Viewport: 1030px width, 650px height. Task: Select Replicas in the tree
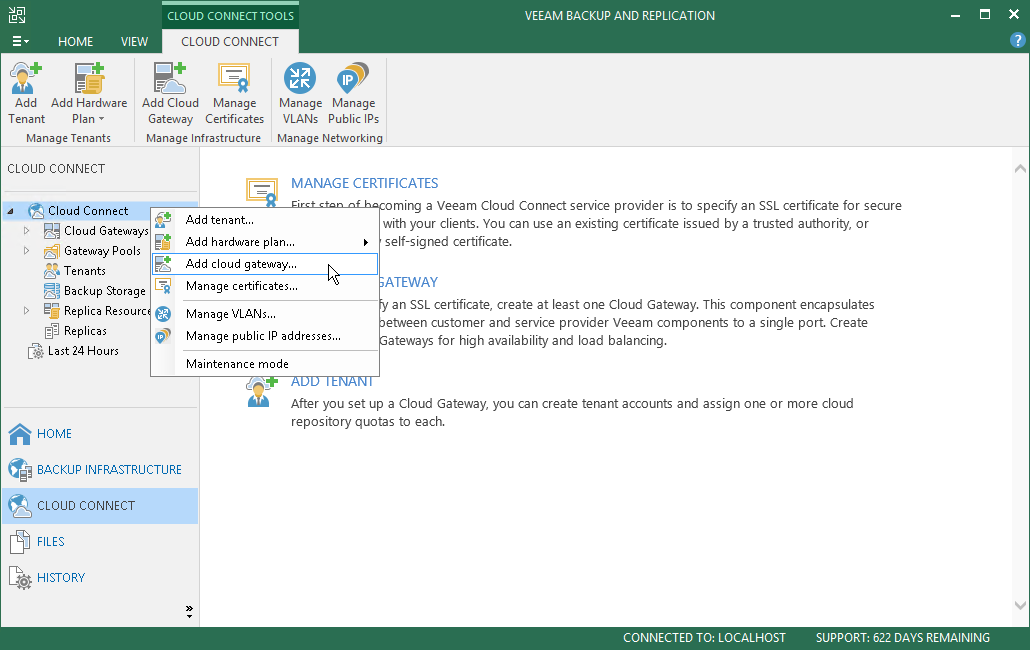pos(85,331)
